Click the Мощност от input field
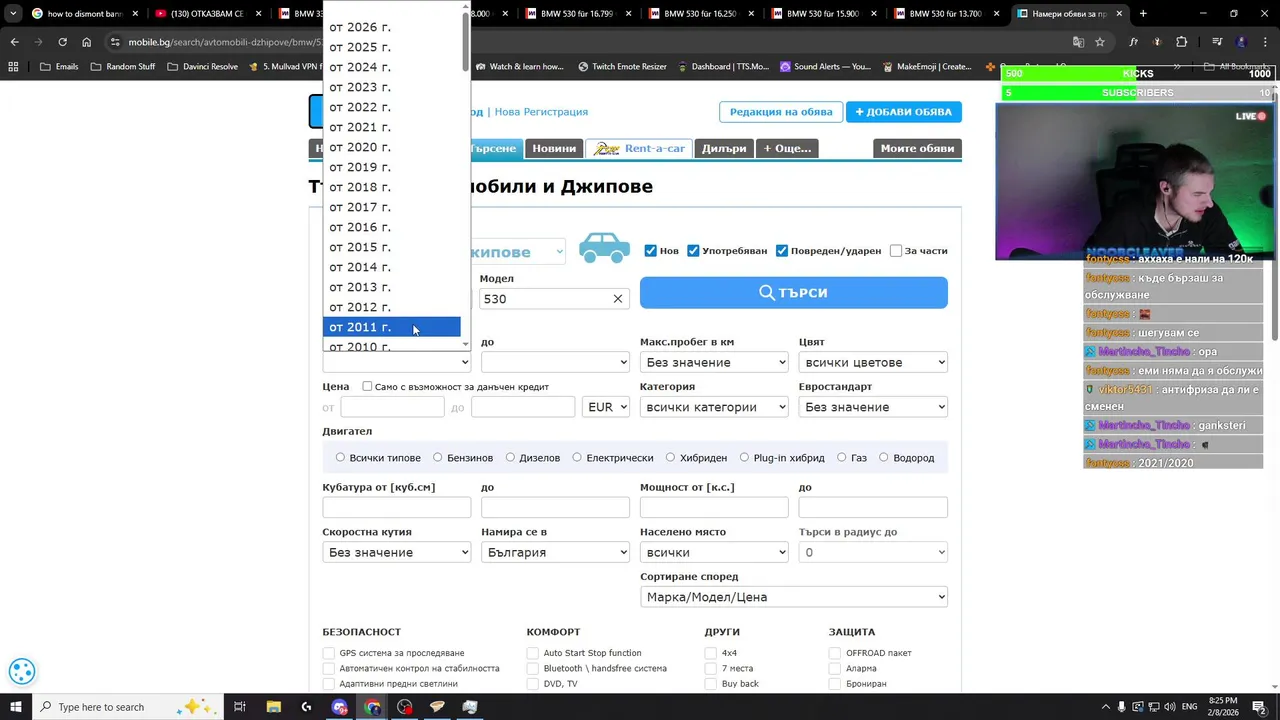Viewport: 1280px width, 720px height. tap(714, 508)
